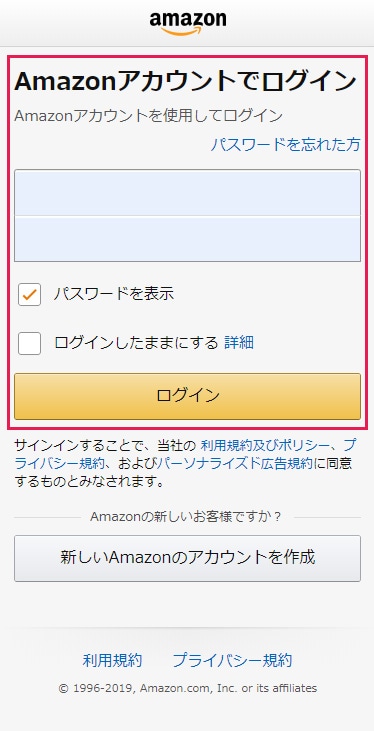Open プライバシー規約 link in the sign-in agreement text
Screen dimensions: 374x731
coord(59,464)
